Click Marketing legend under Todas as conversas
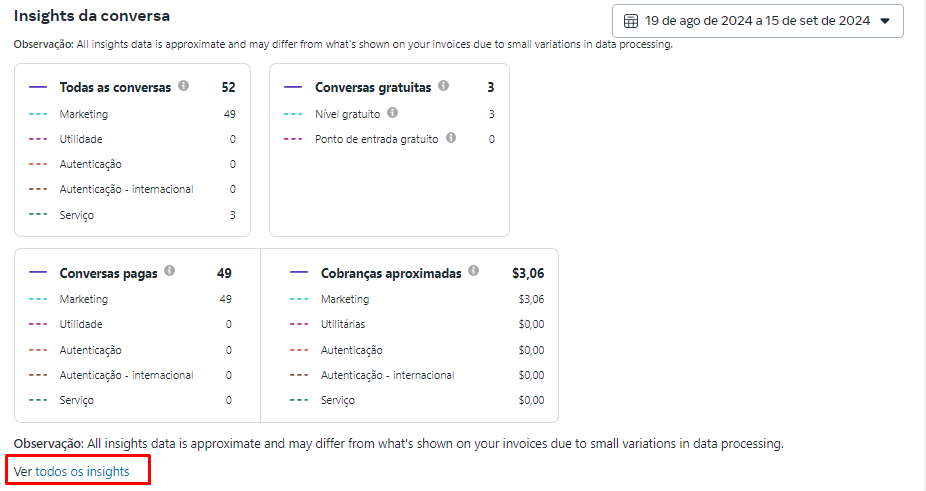The width and height of the screenshot is (926, 491). [84, 114]
